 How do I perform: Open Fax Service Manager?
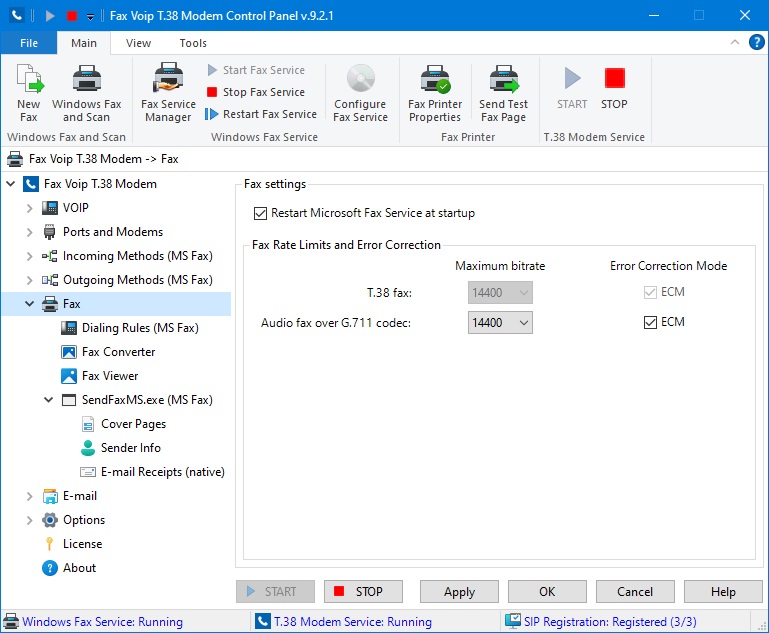pos(168,93)
